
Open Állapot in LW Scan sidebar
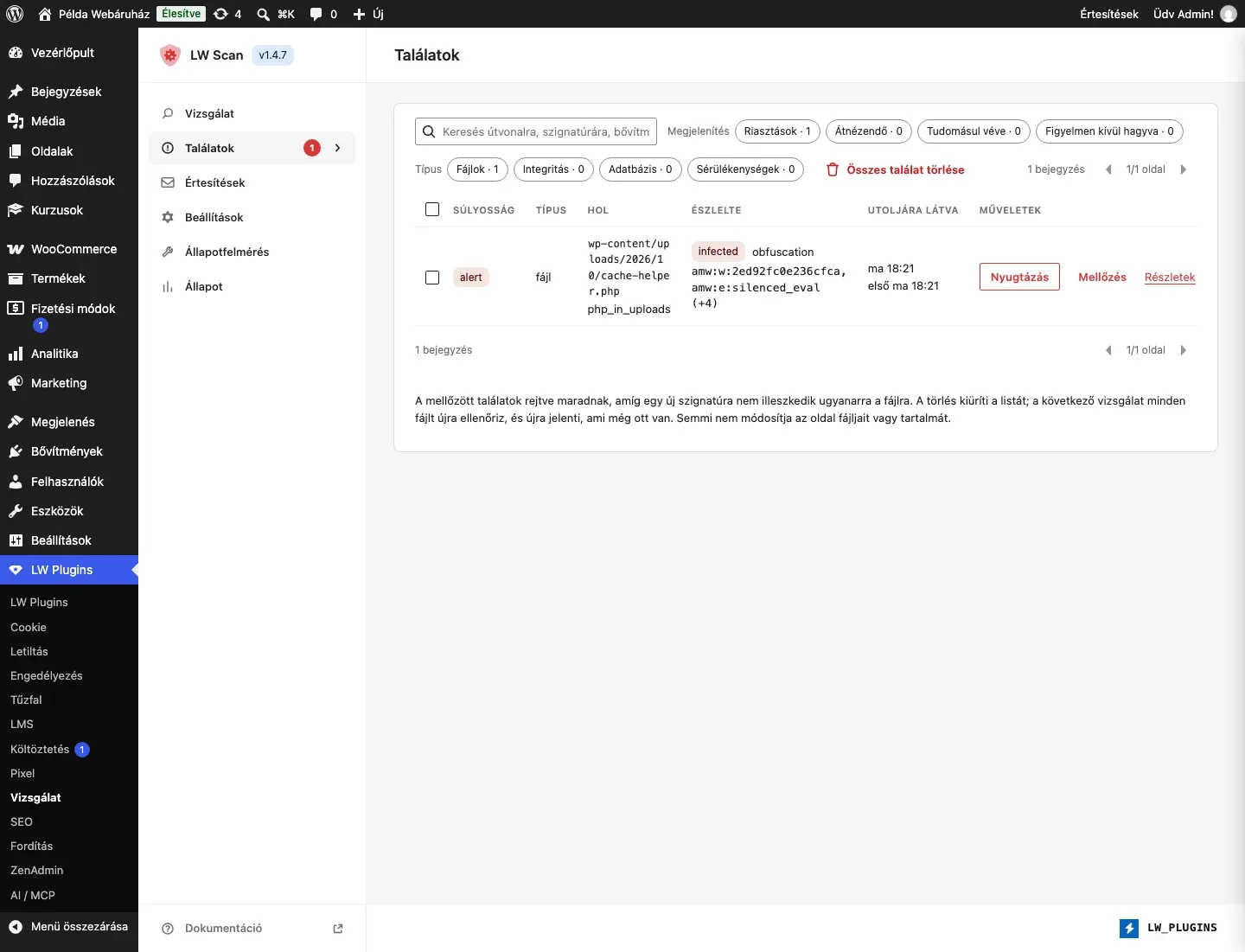coord(252,286)
